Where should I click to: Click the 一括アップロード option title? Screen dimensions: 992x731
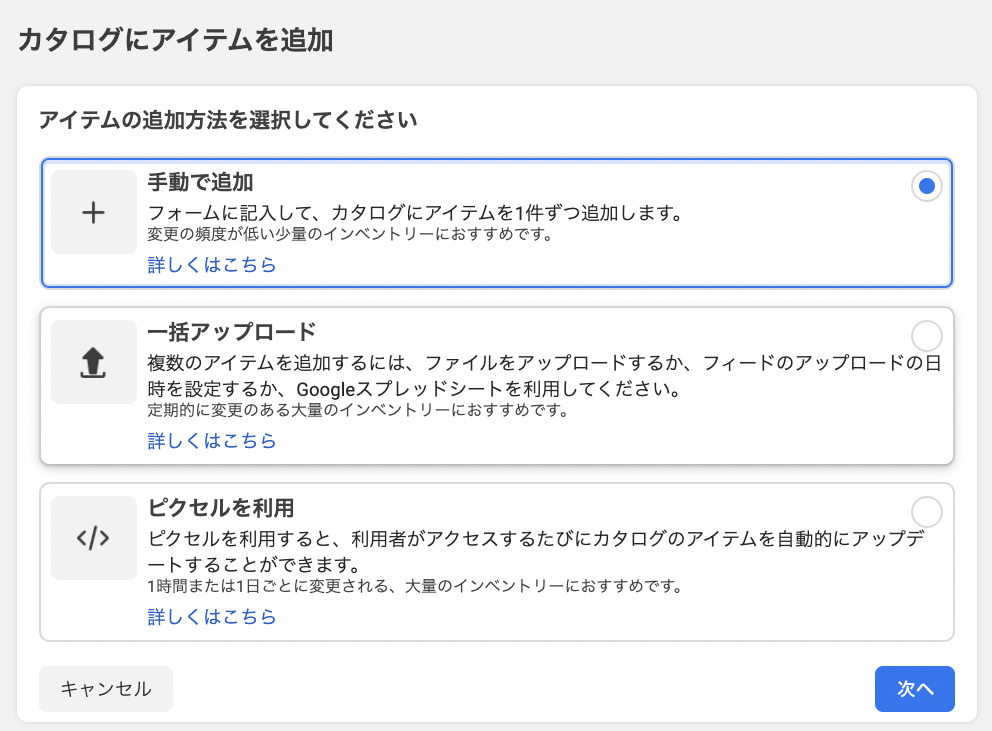(231, 332)
